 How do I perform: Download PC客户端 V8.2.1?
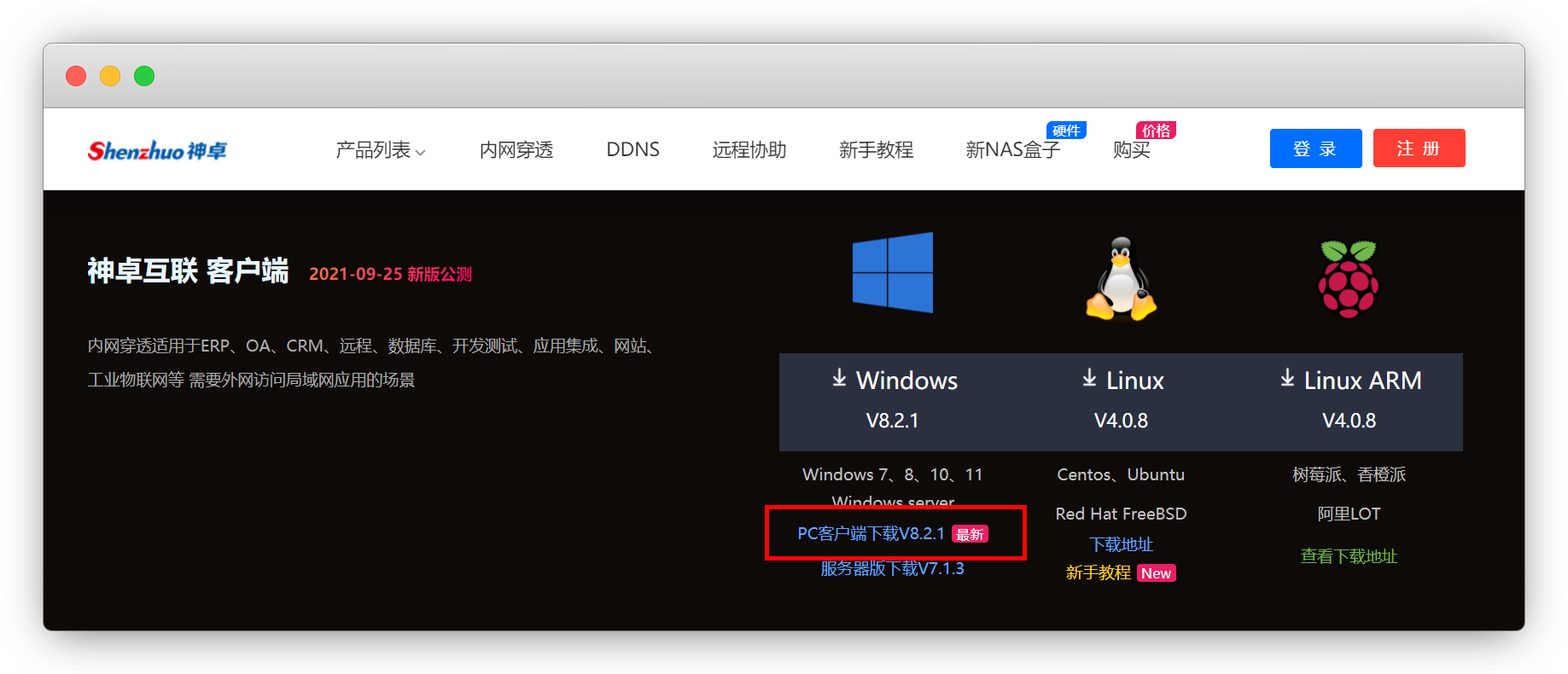[x=871, y=534]
